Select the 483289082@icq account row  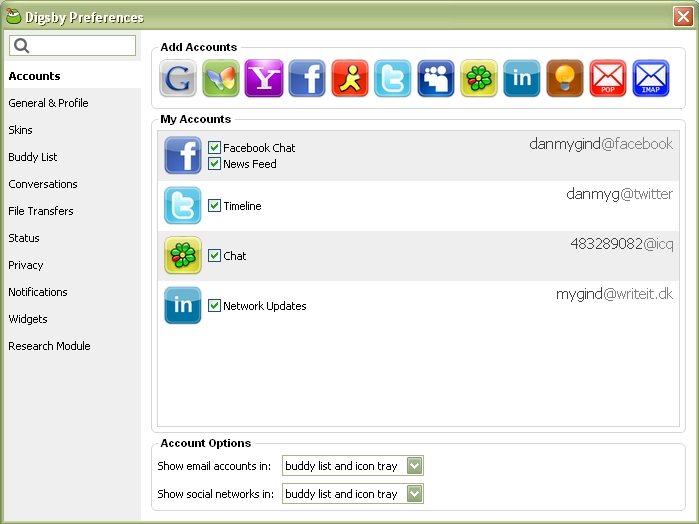[420, 256]
